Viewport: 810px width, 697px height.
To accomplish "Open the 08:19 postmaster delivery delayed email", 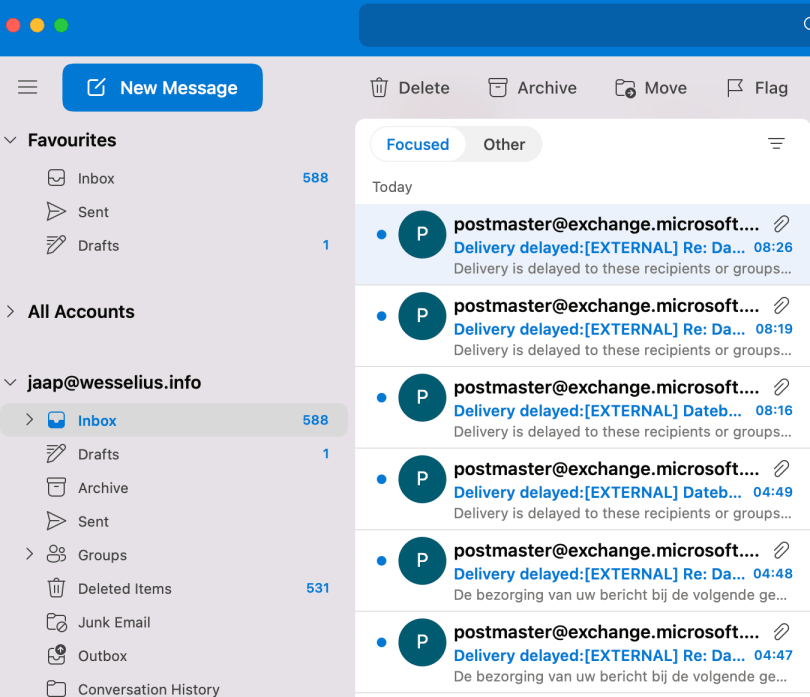I will 600,327.
